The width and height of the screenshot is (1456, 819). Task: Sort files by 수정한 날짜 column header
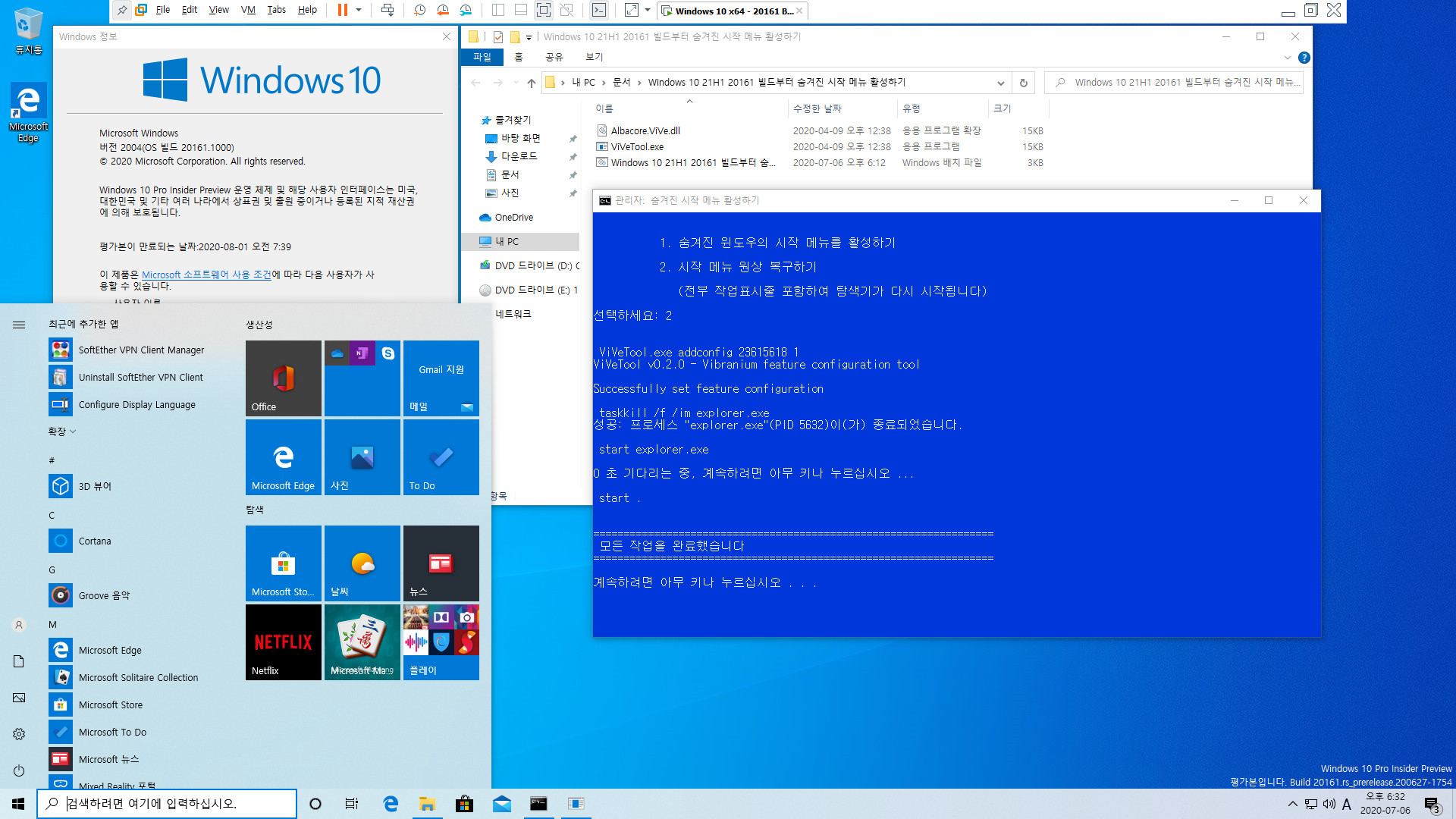click(842, 108)
